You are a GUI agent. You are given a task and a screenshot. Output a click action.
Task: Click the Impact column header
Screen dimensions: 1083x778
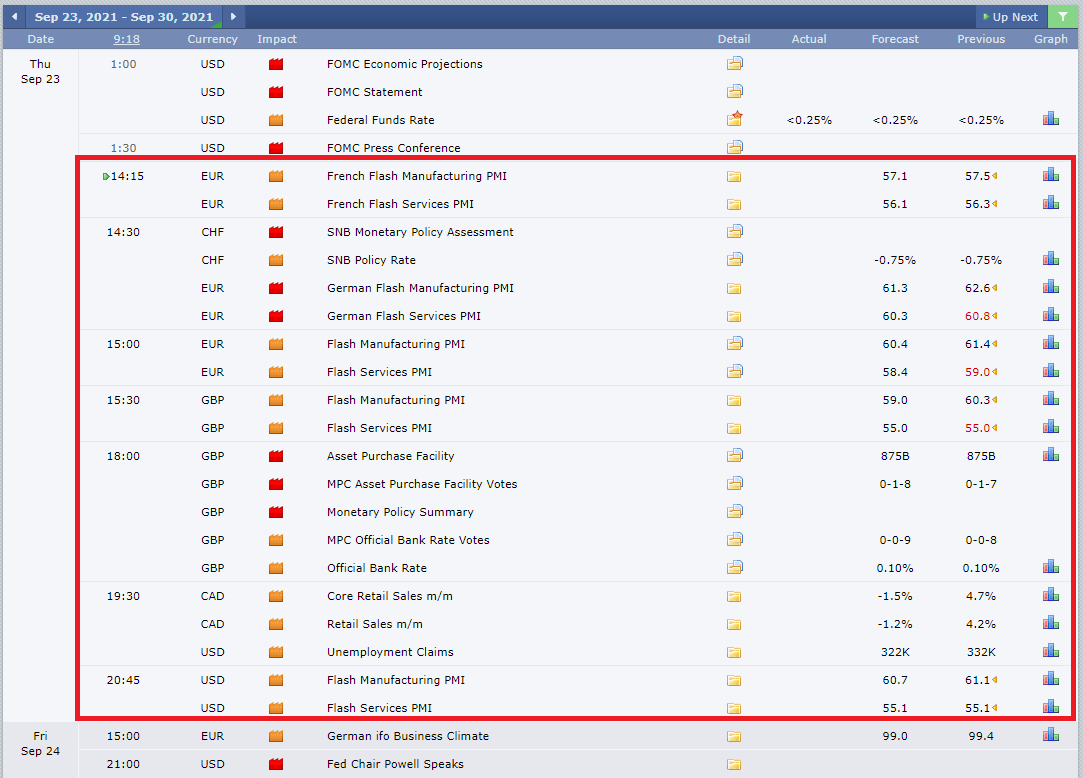pos(277,39)
